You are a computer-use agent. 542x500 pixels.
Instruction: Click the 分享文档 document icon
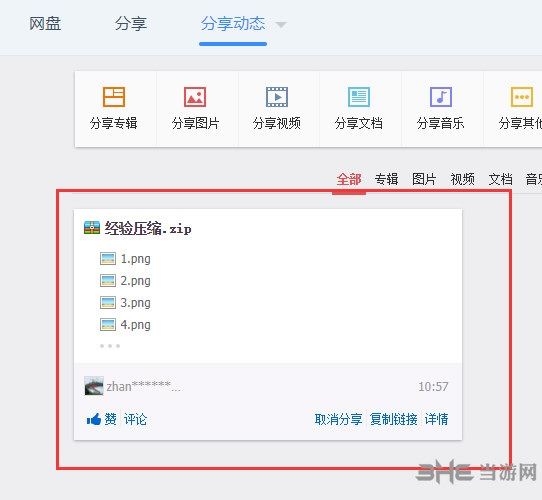click(x=359, y=96)
